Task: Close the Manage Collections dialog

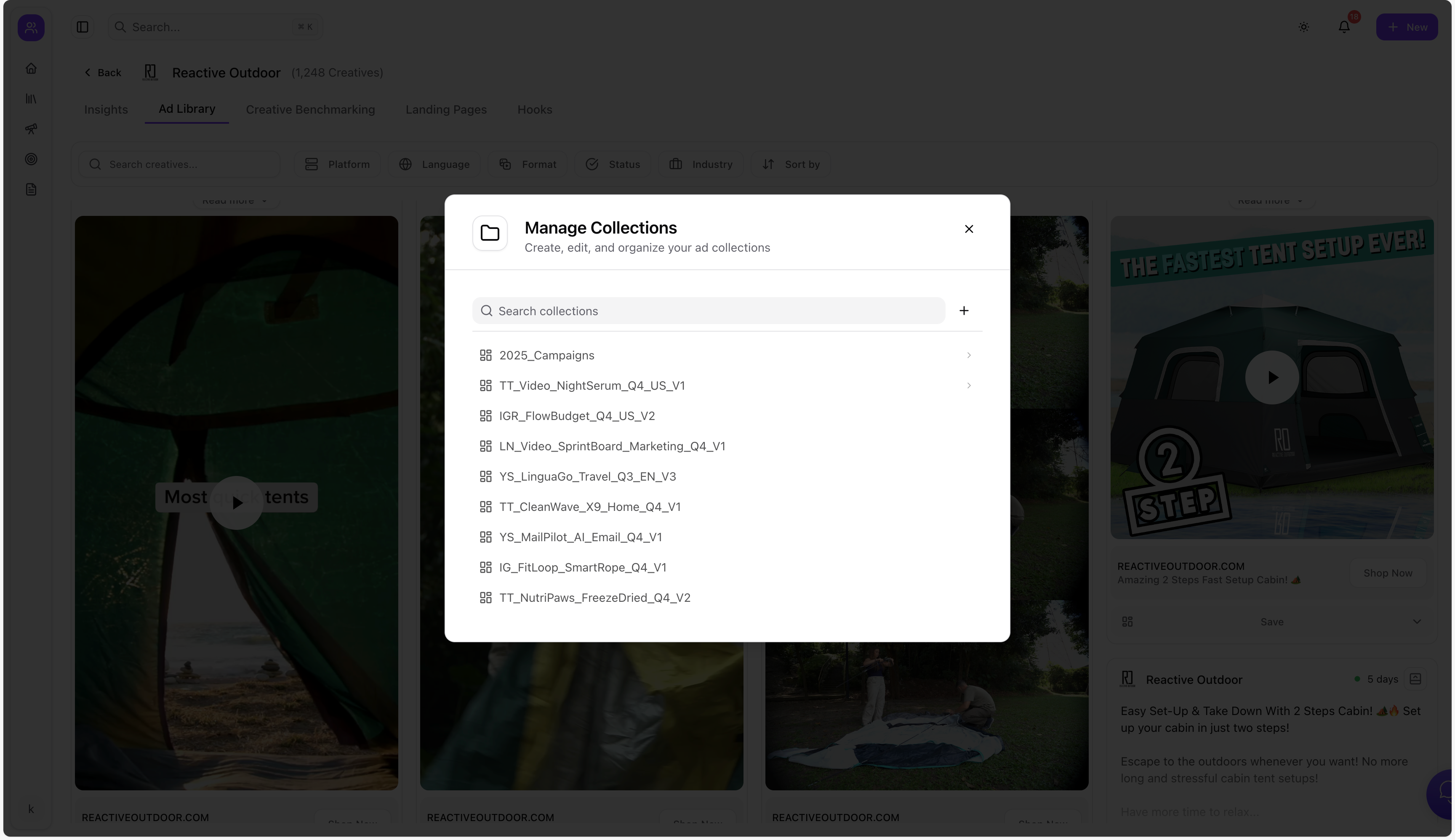Action: (x=968, y=229)
